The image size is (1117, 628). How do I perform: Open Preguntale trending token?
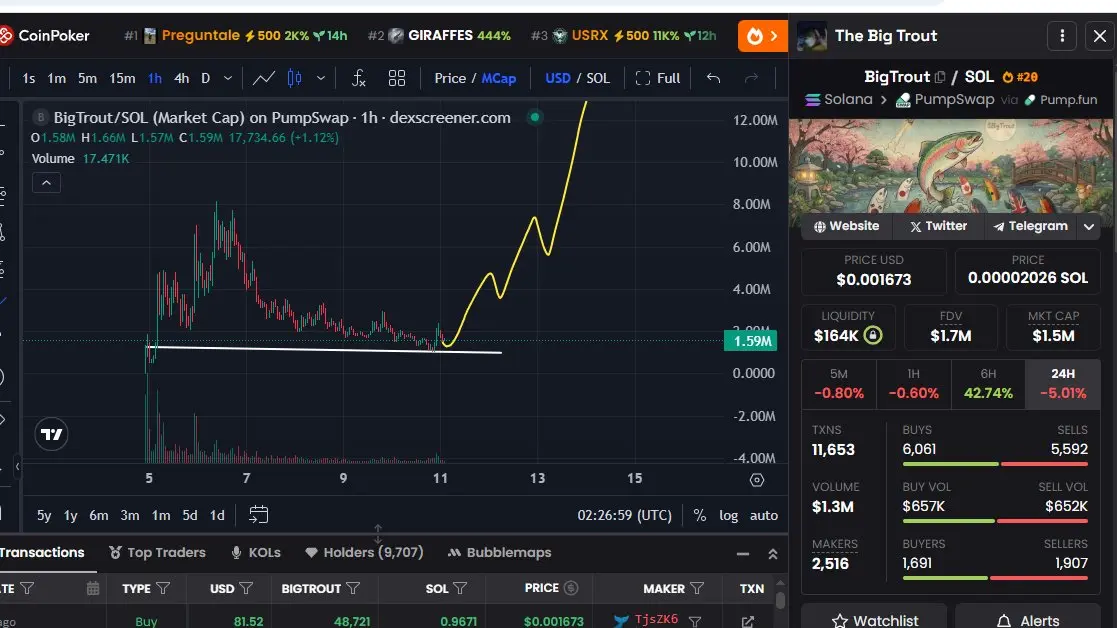[235, 36]
